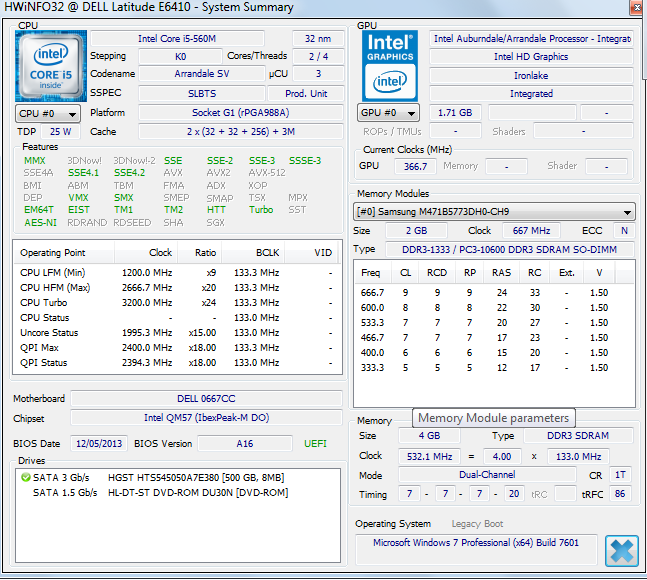
Task: Click the Arrandale SV codename field
Action: click(x=202, y=74)
